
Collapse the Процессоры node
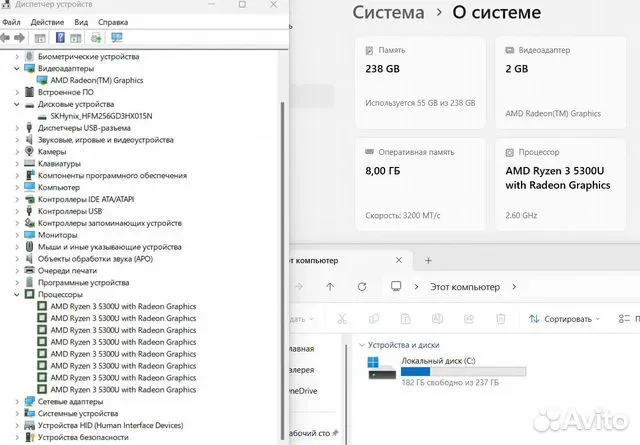pos(17,294)
